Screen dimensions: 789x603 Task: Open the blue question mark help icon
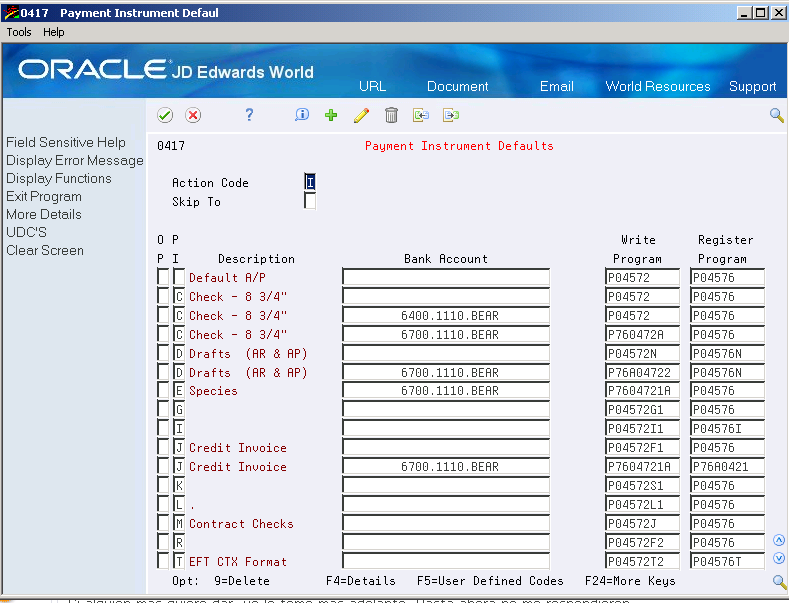point(249,115)
